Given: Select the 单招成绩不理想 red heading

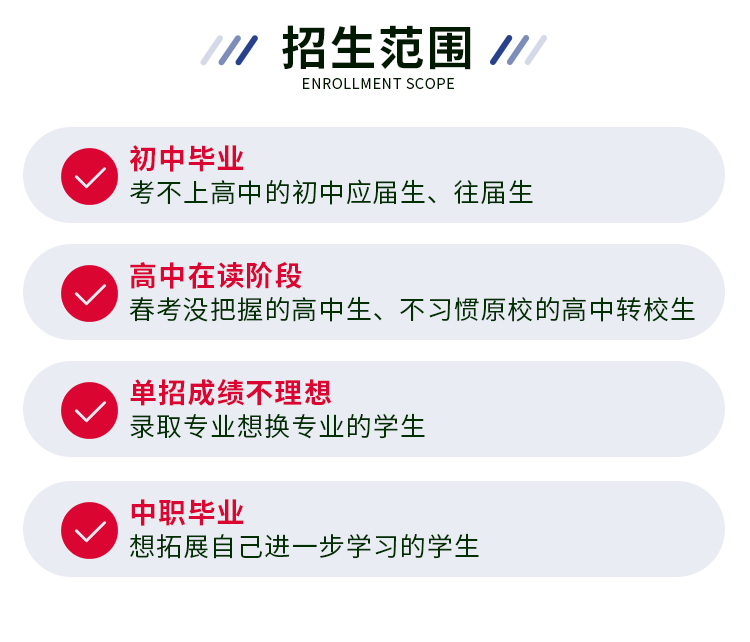Looking at the screenshot, I should click(x=231, y=392).
